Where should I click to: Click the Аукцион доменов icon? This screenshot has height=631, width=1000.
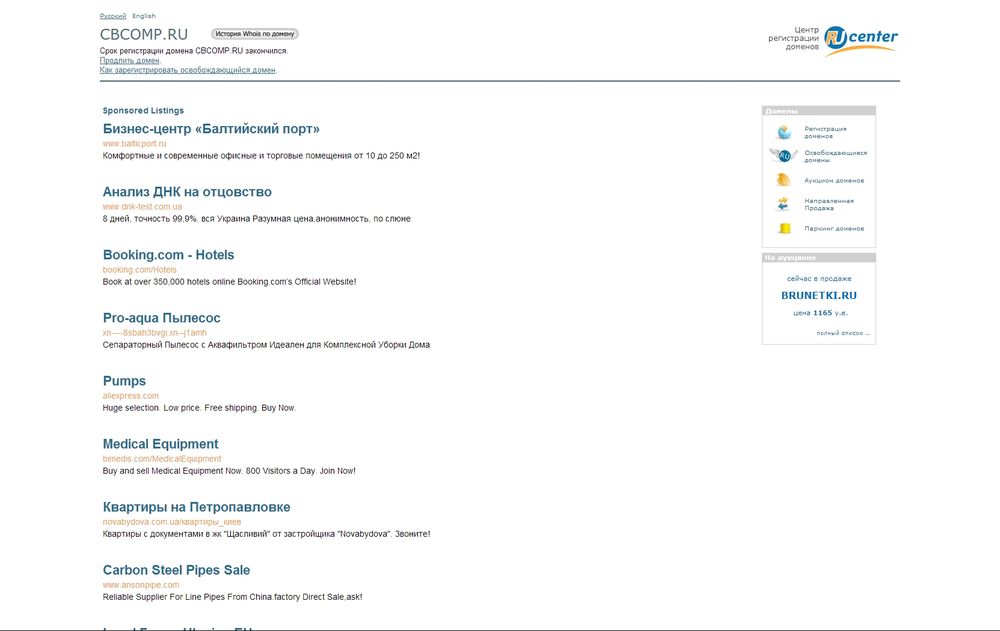(784, 180)
